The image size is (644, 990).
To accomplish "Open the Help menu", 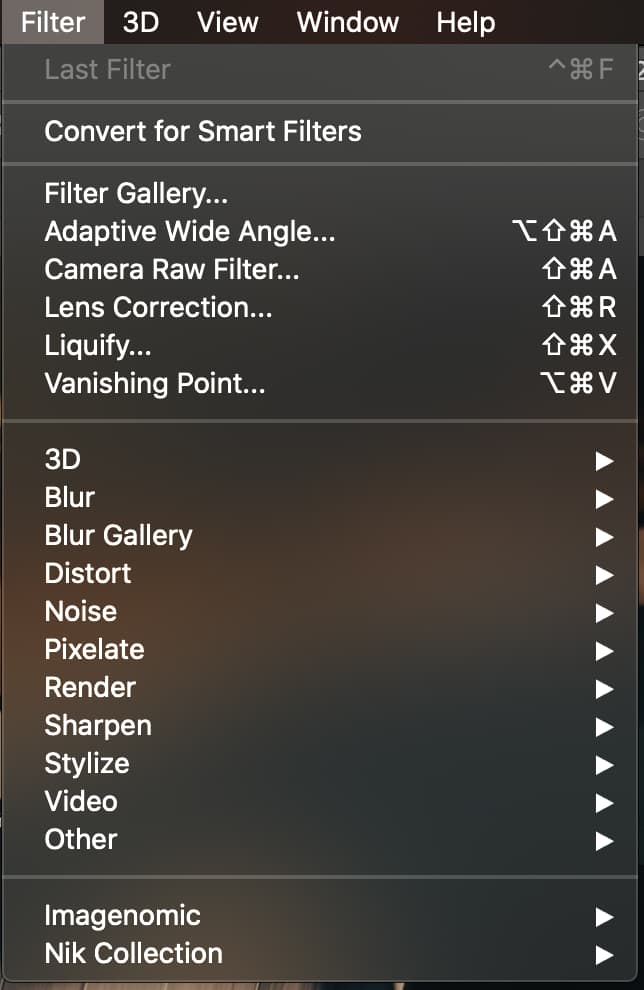I will tap(465, 22).
